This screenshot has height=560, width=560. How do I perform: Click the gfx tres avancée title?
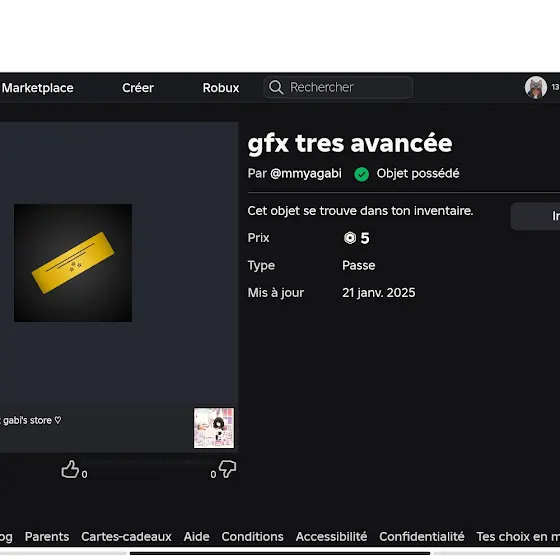(x=350, y=144)
